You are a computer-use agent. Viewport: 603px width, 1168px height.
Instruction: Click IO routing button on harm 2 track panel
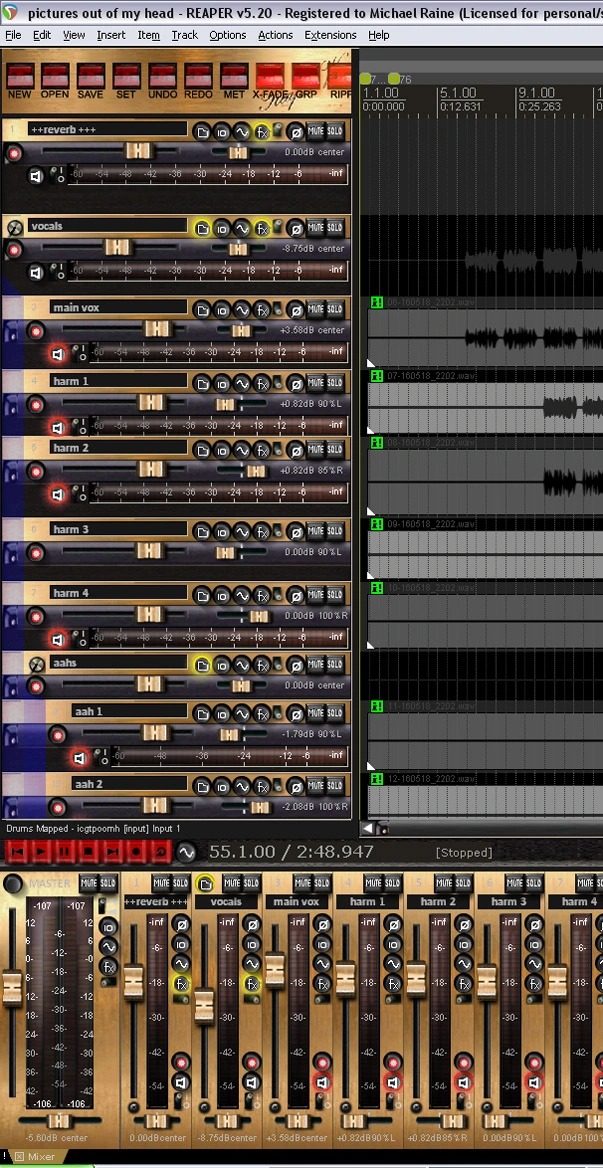pos(222,451)
